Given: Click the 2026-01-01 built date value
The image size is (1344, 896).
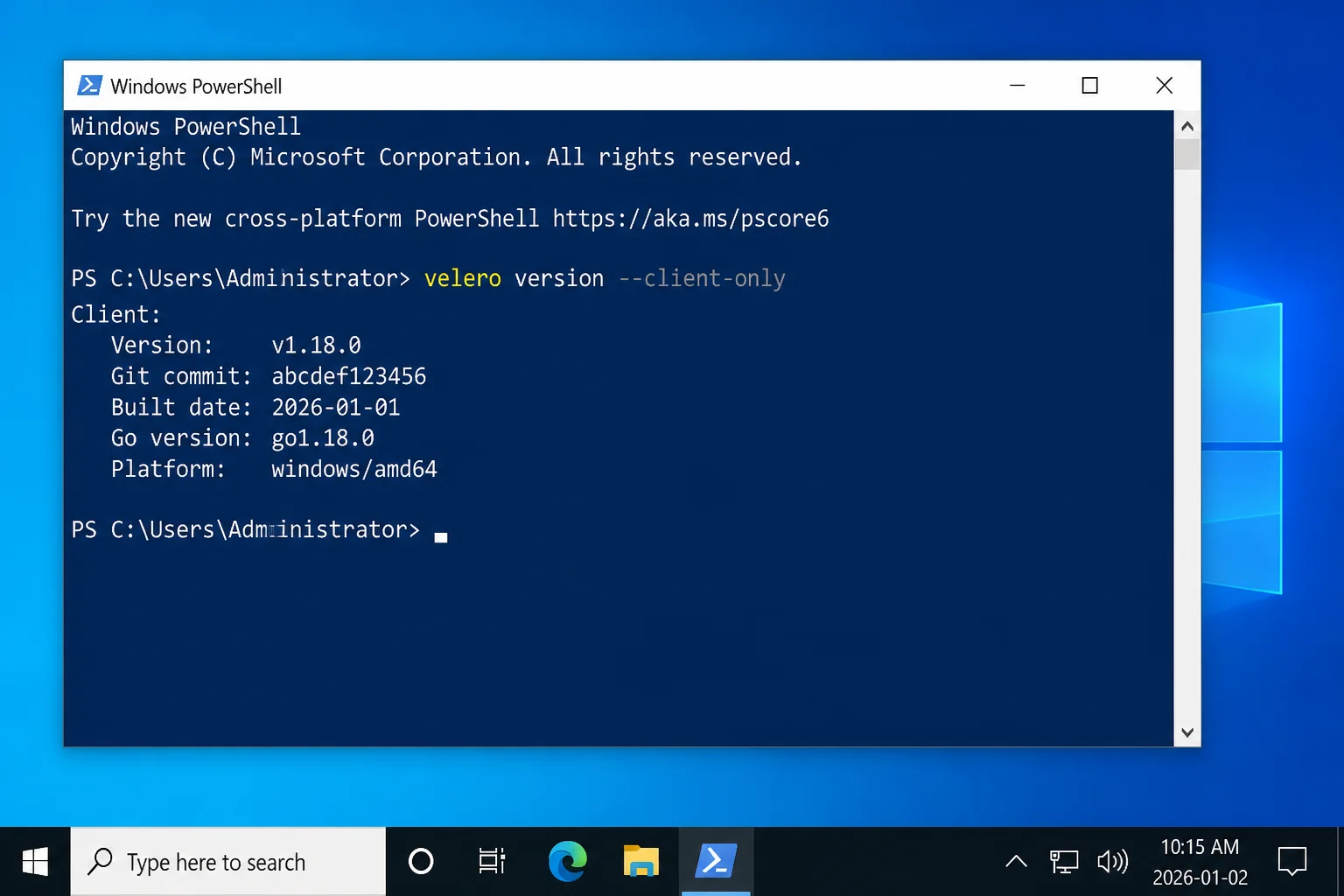Looking at the screenshot, I should 336,407.
